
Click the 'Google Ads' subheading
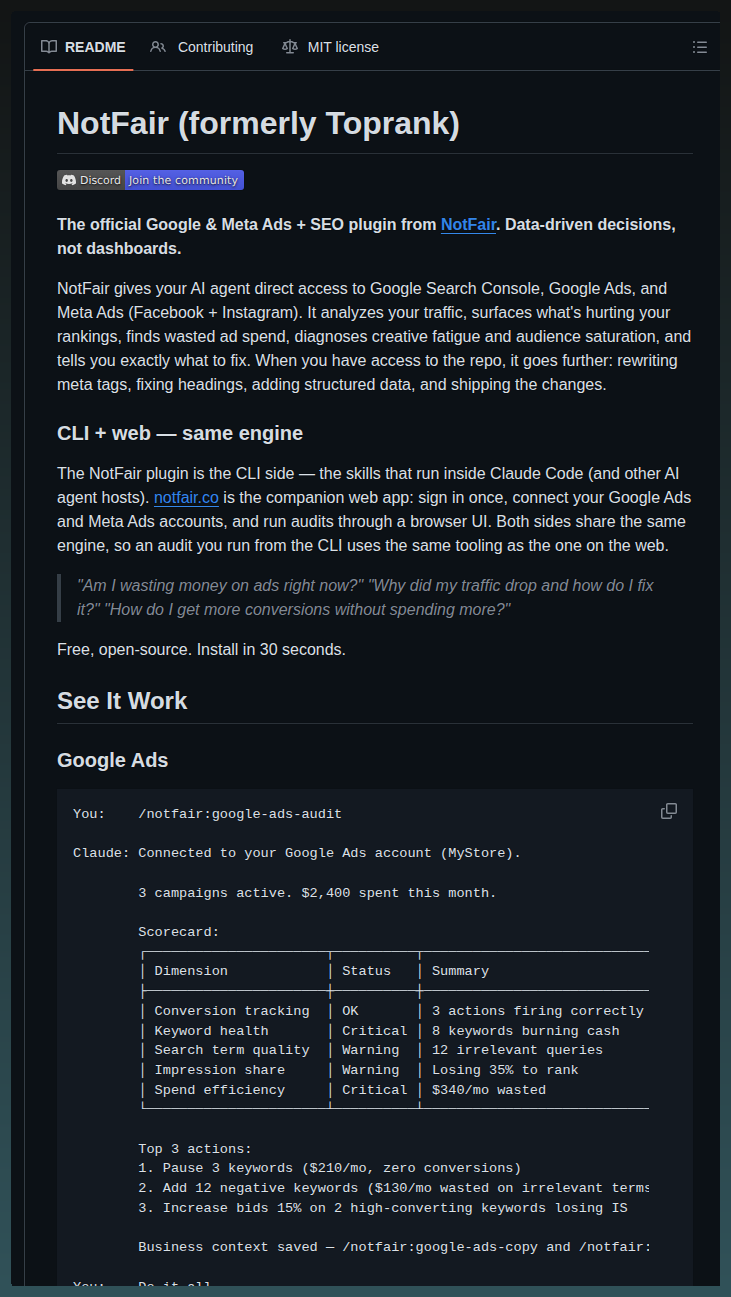[112, 760]
